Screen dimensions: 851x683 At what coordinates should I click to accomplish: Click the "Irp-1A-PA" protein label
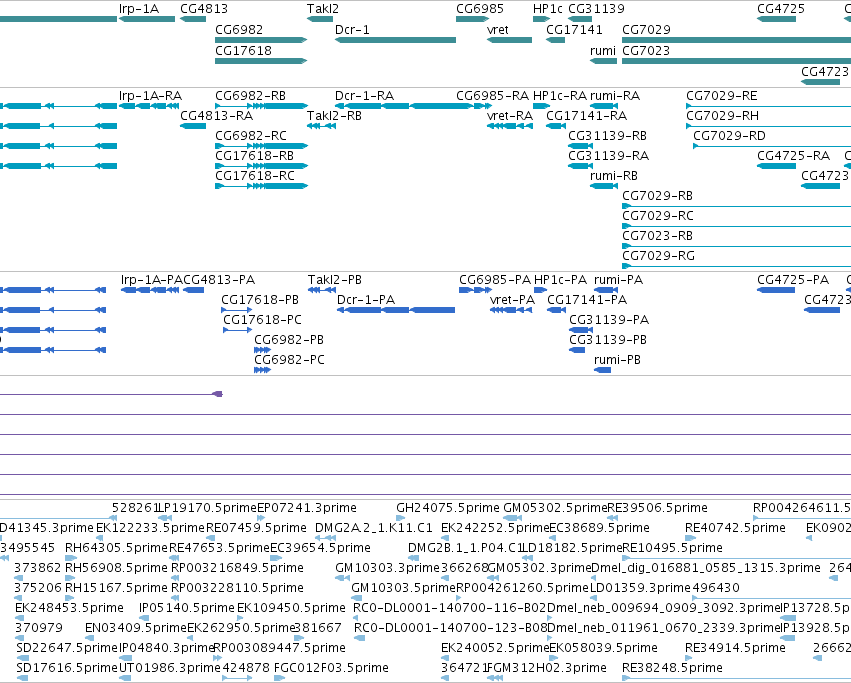click(x=152, y=280)
